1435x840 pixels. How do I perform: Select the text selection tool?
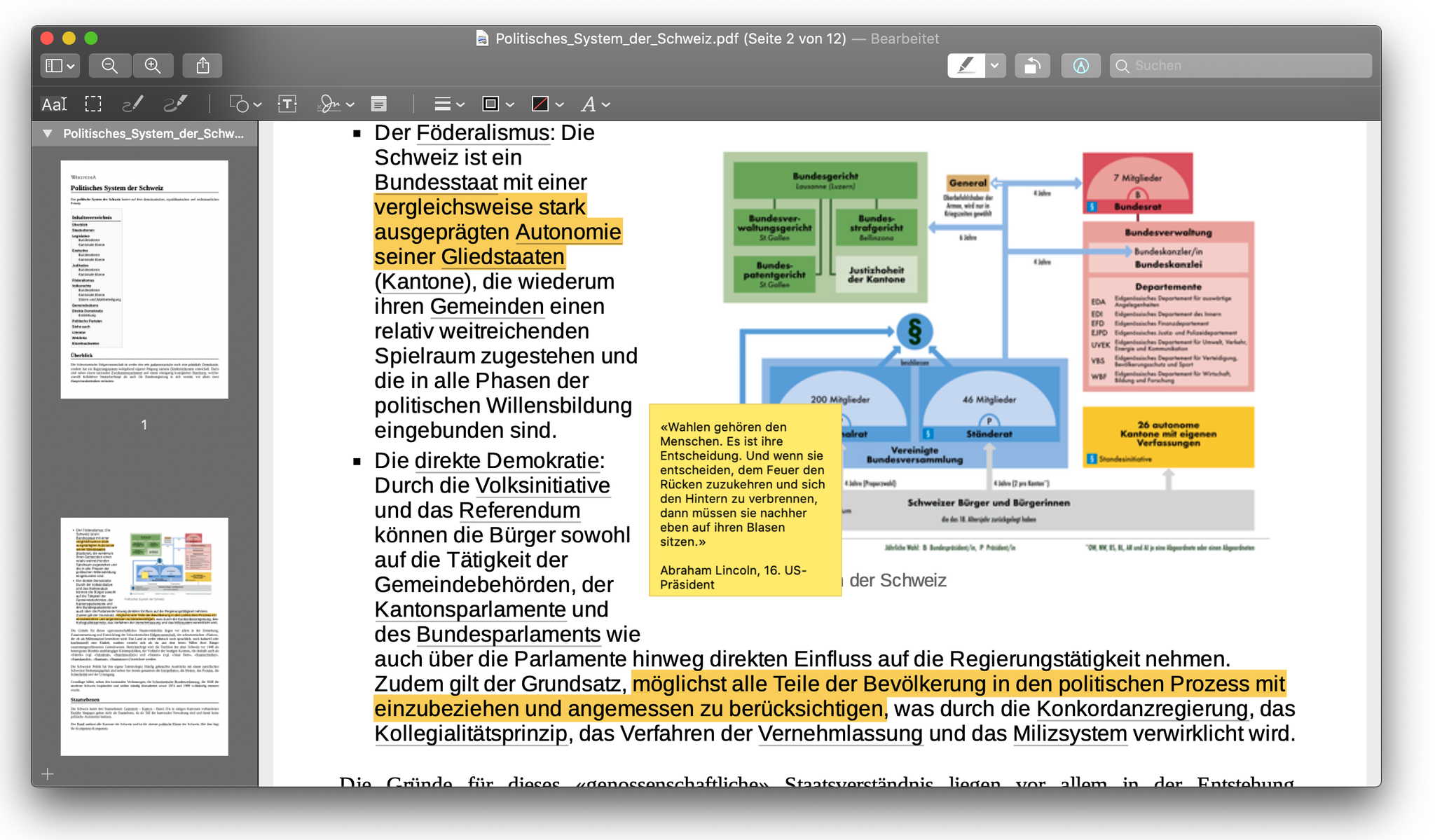pyautogui.click(x=54, y=104)
